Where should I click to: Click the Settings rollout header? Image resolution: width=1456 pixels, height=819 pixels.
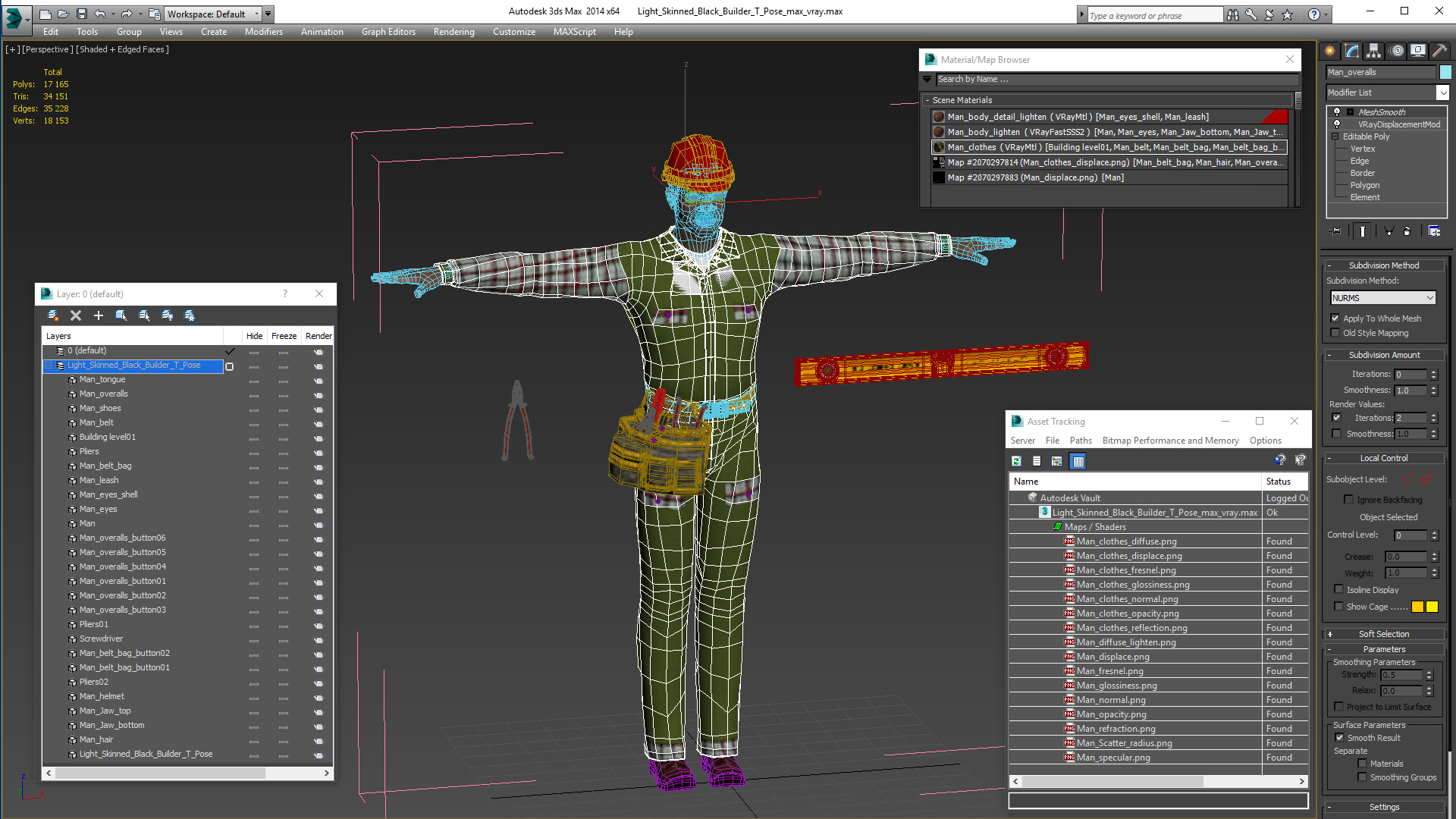[x=1384, y=807]
